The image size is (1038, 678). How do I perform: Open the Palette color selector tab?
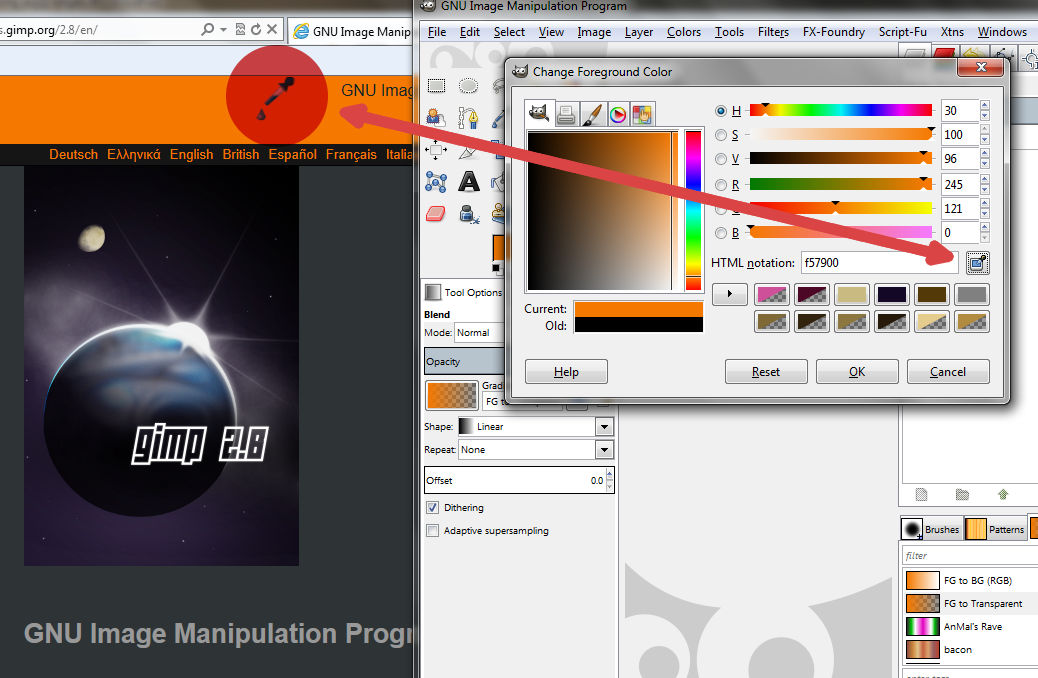click(x=643, y=115)
